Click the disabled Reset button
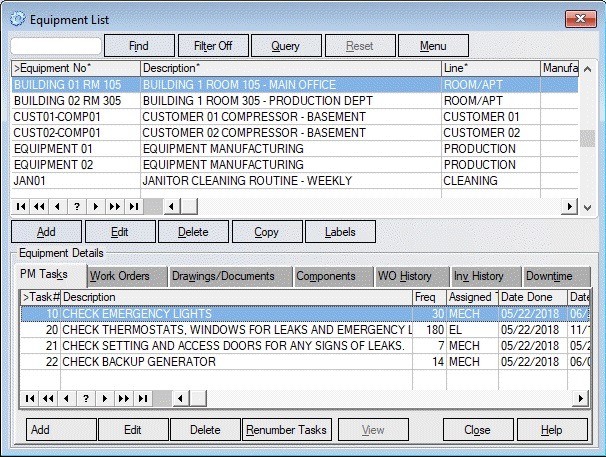The width and height of the screenshot is (606, 457). [x=360, y=46]
